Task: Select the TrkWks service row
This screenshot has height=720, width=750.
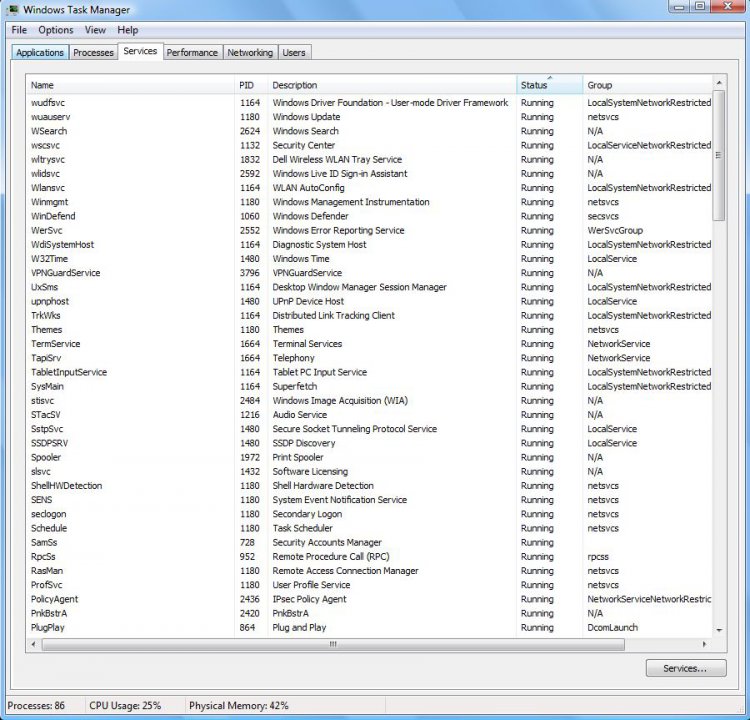Action: click(369, 316)
